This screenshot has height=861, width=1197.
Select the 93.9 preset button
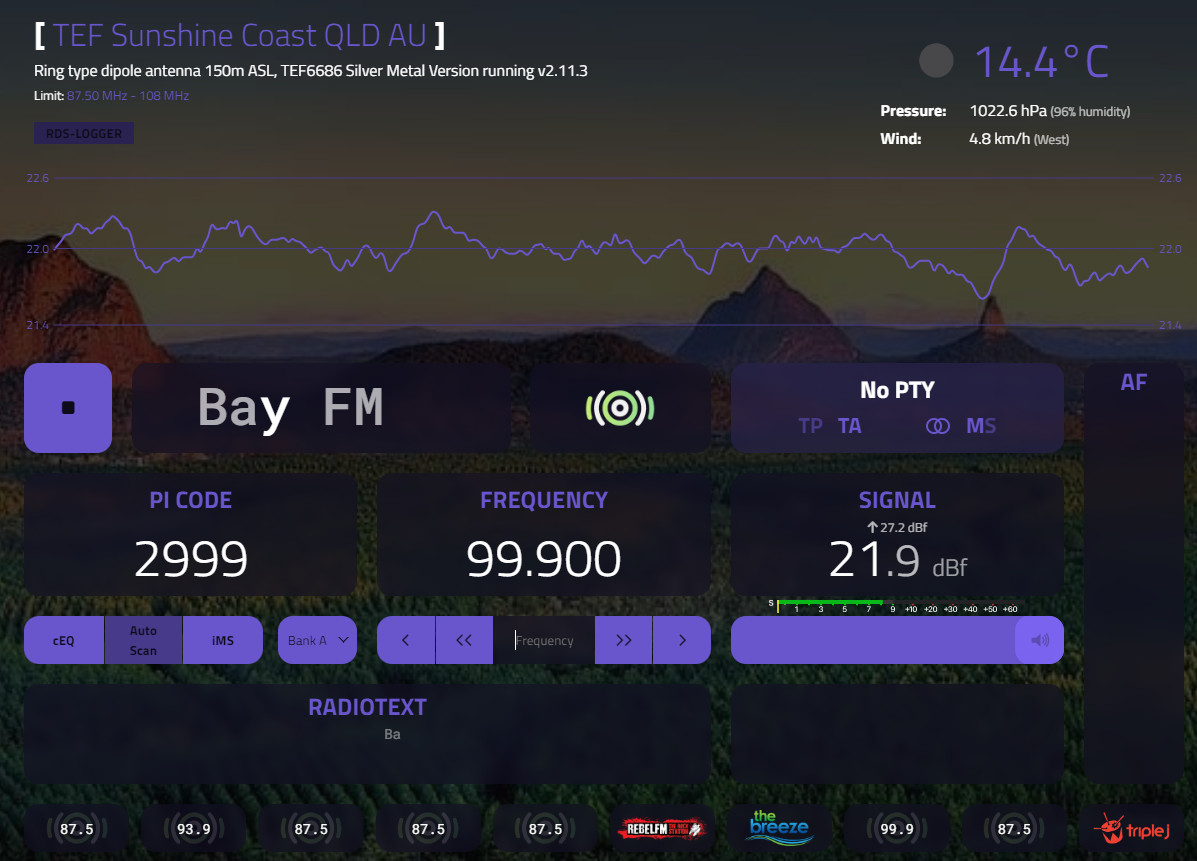(x=193, y=829)
